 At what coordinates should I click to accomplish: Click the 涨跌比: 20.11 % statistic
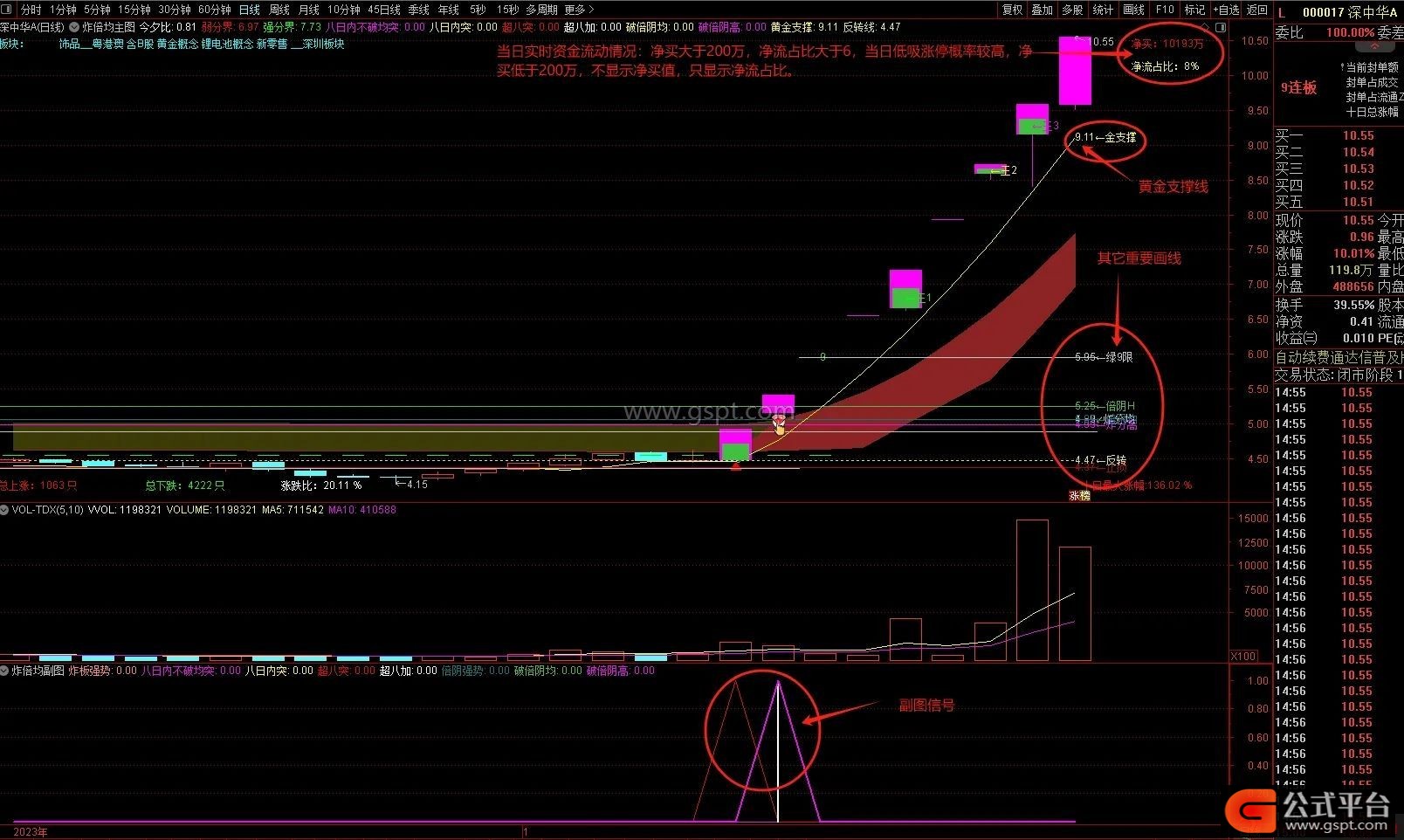coord(321,485)
